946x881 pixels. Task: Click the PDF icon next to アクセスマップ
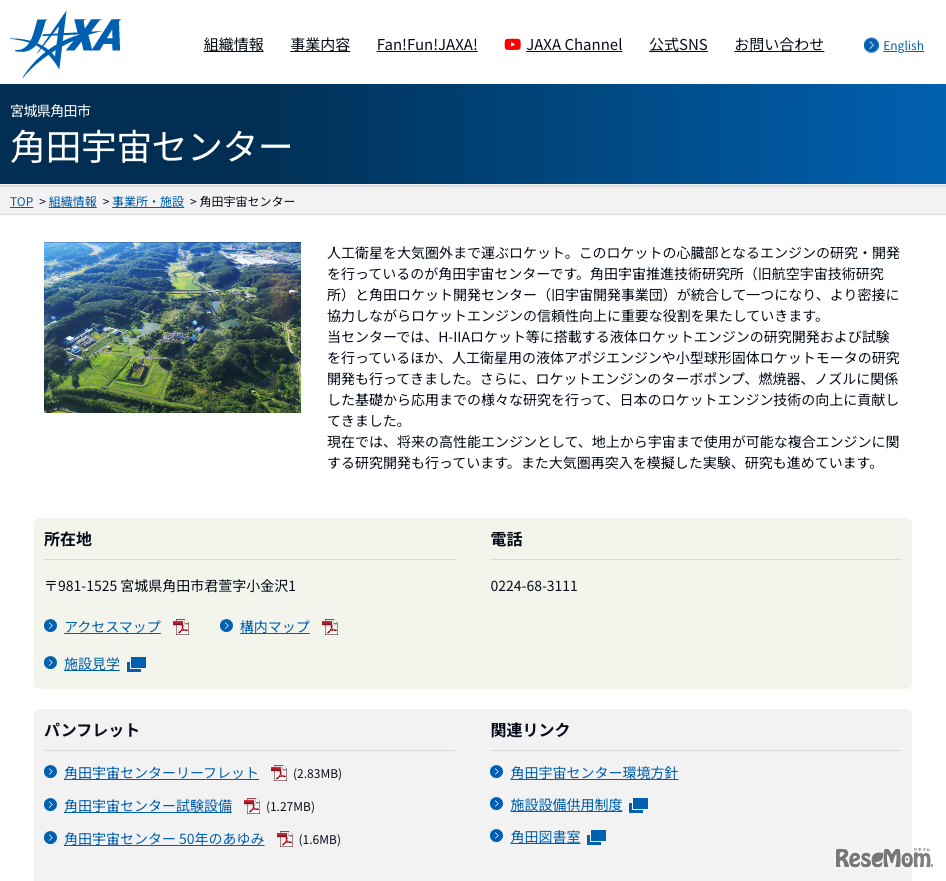click(x=181, y=627)
